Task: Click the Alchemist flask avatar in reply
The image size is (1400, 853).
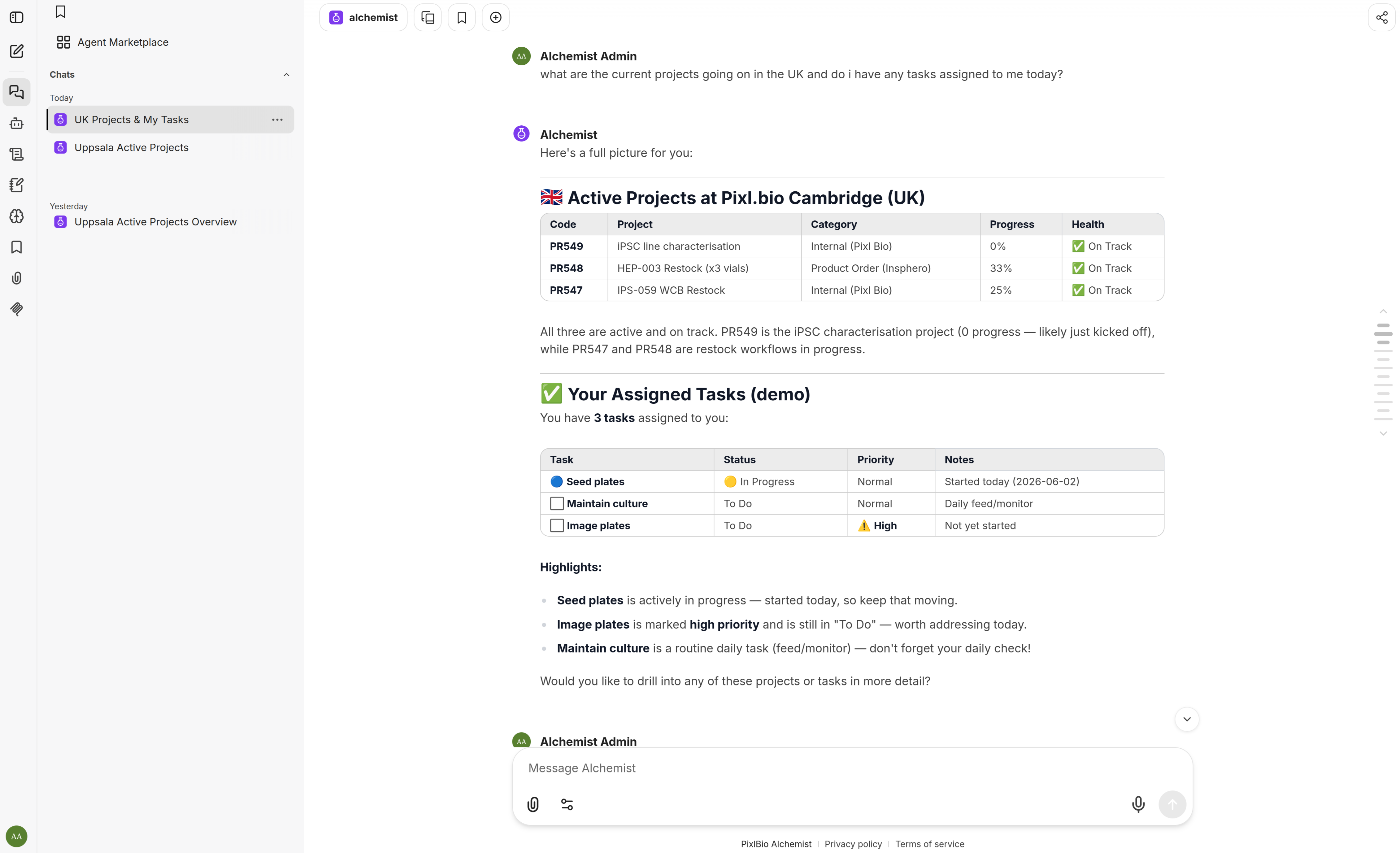Action: (521, 133)
